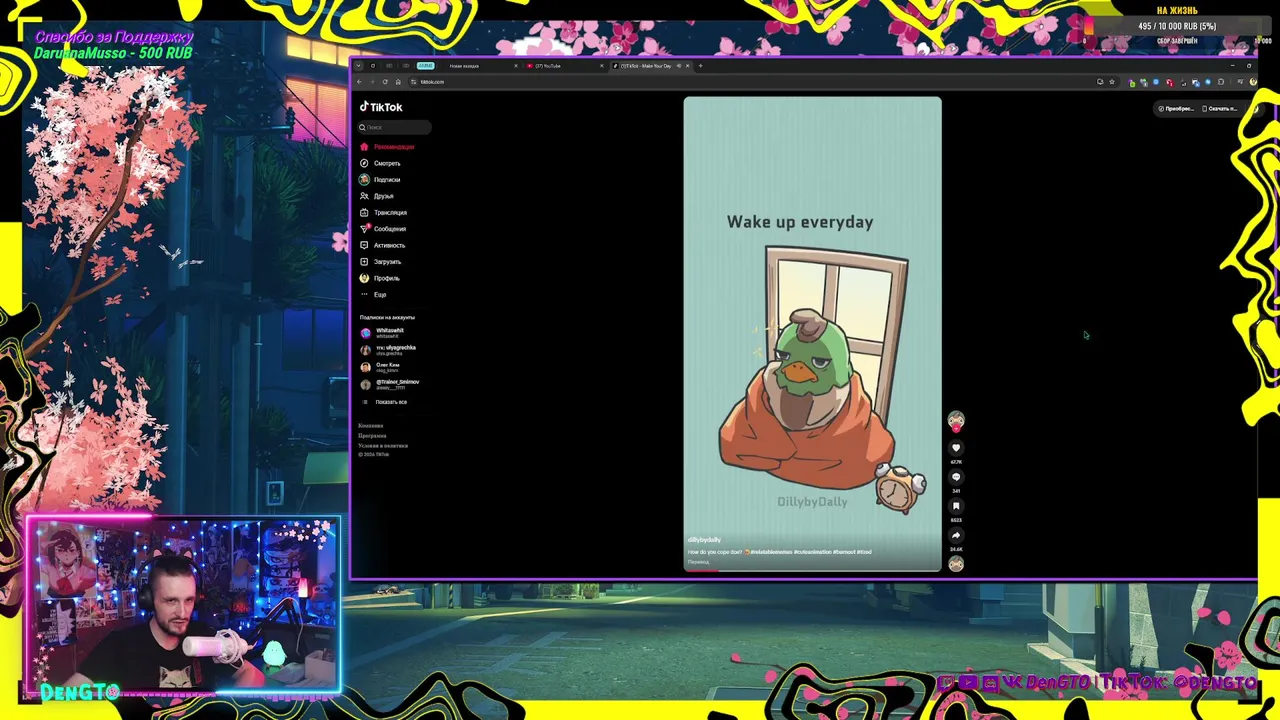Open a new browser tab with plus
Screen dimensions: 1280x720
(x=700, y=66)
